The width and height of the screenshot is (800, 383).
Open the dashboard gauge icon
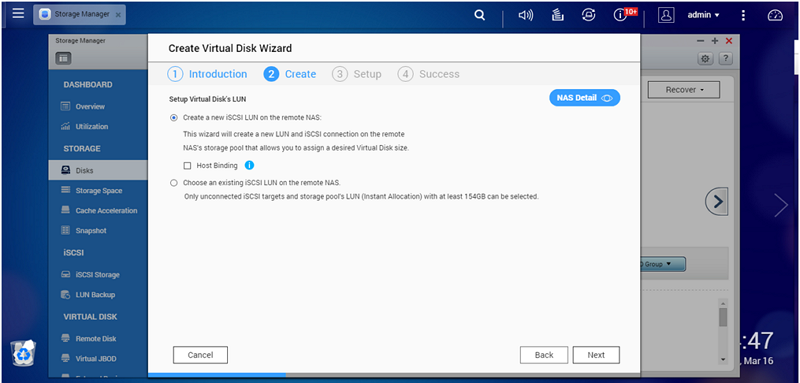coord(775,15)
